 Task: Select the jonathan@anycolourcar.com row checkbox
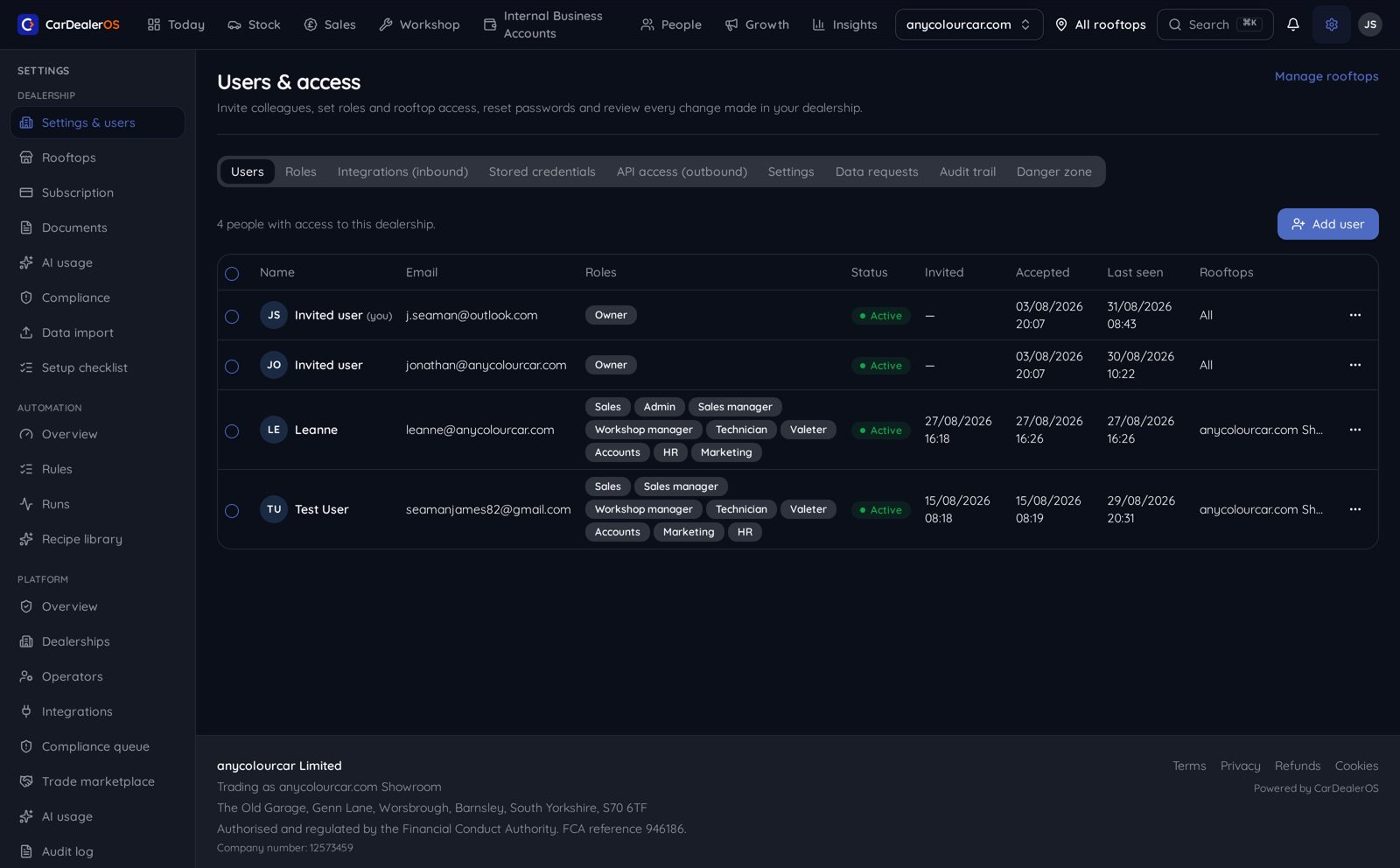(232, 367)
